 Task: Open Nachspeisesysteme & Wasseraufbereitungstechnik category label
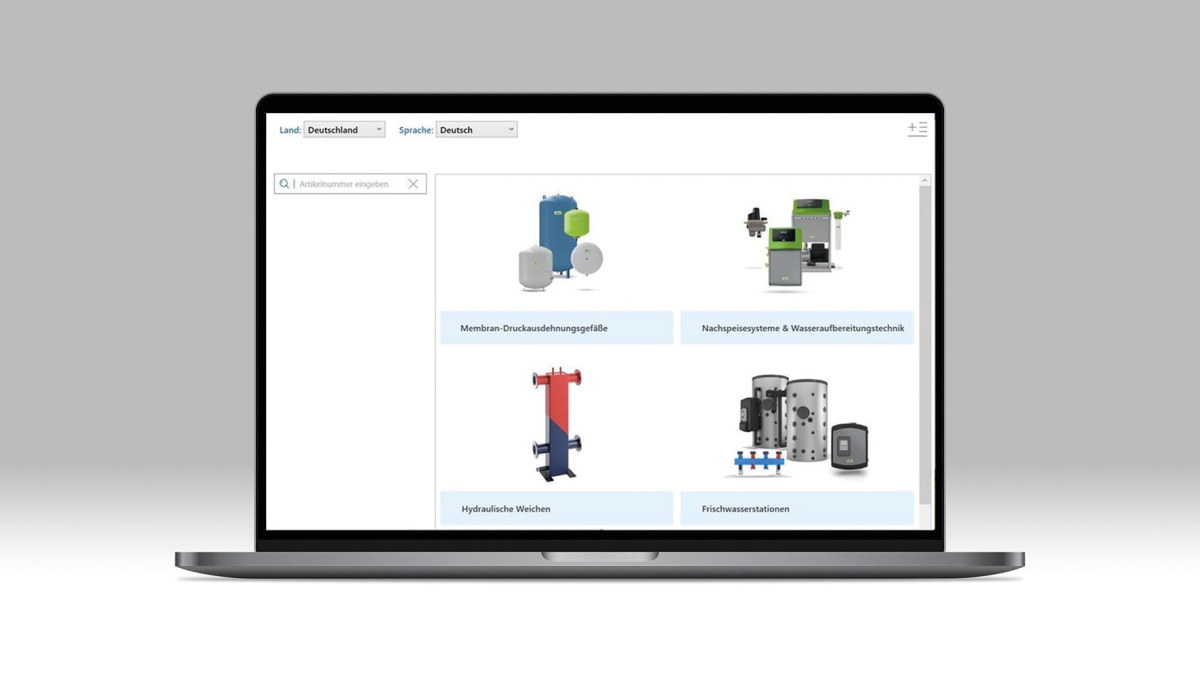pos(797,328)
